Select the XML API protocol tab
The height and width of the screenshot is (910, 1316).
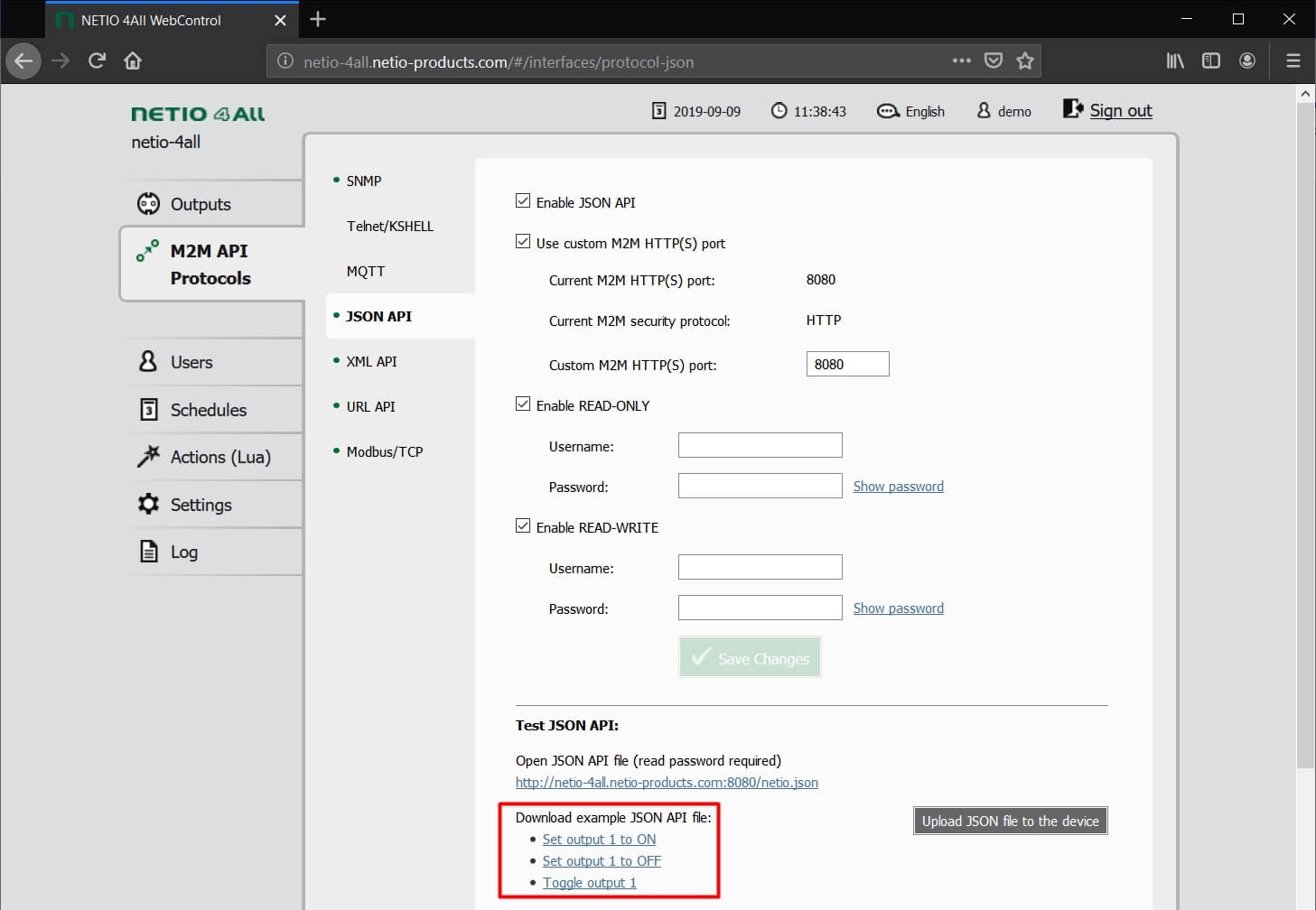[371, 361]
